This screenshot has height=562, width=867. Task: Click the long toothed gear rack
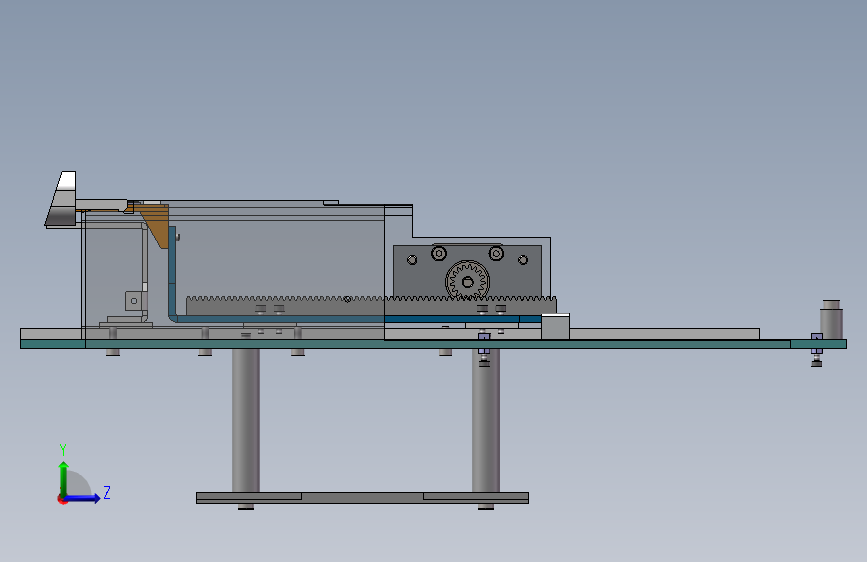pos(371,306)
